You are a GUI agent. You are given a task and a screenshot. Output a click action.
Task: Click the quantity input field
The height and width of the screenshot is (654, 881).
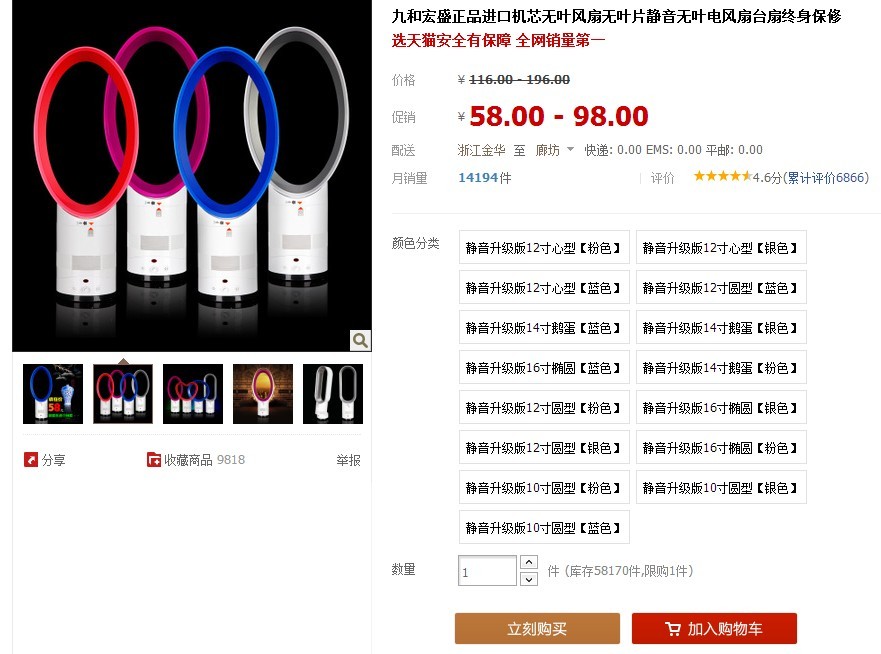tap(487, 571)
